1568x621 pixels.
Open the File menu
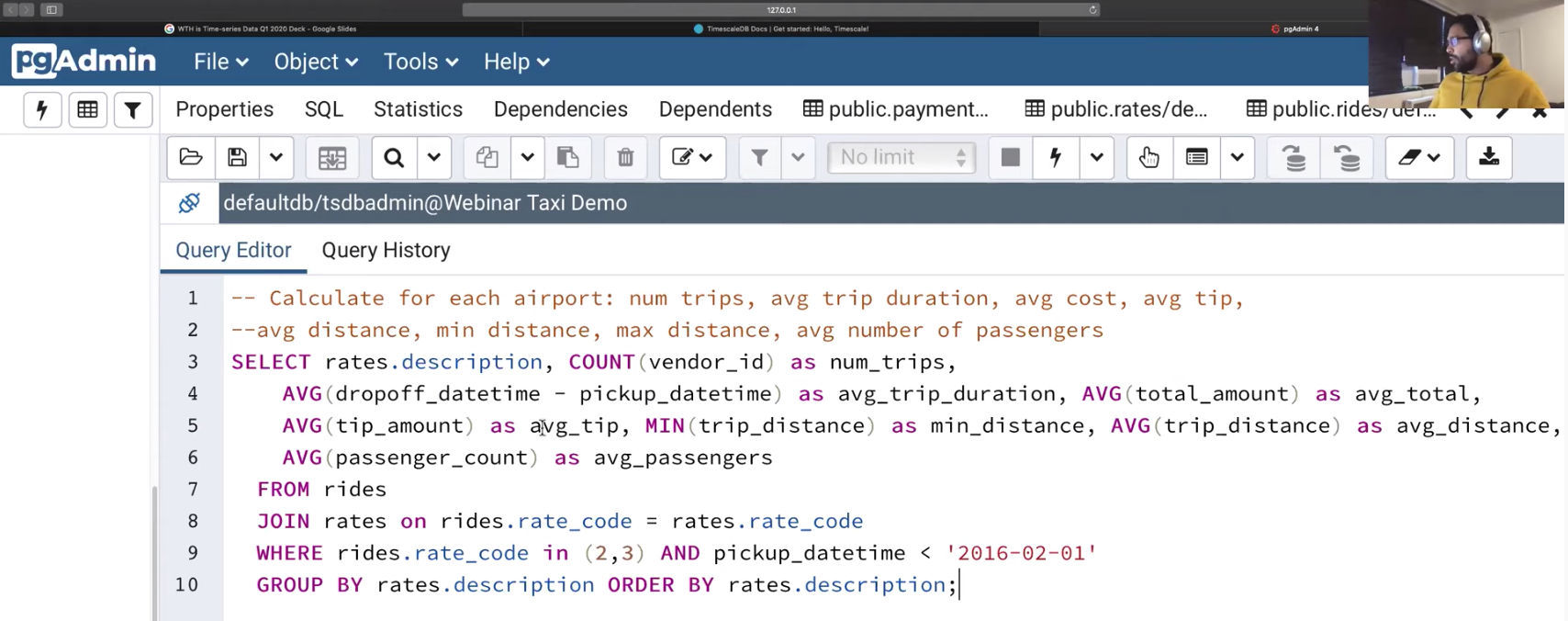pyautogui.click(x=220, y=62)
